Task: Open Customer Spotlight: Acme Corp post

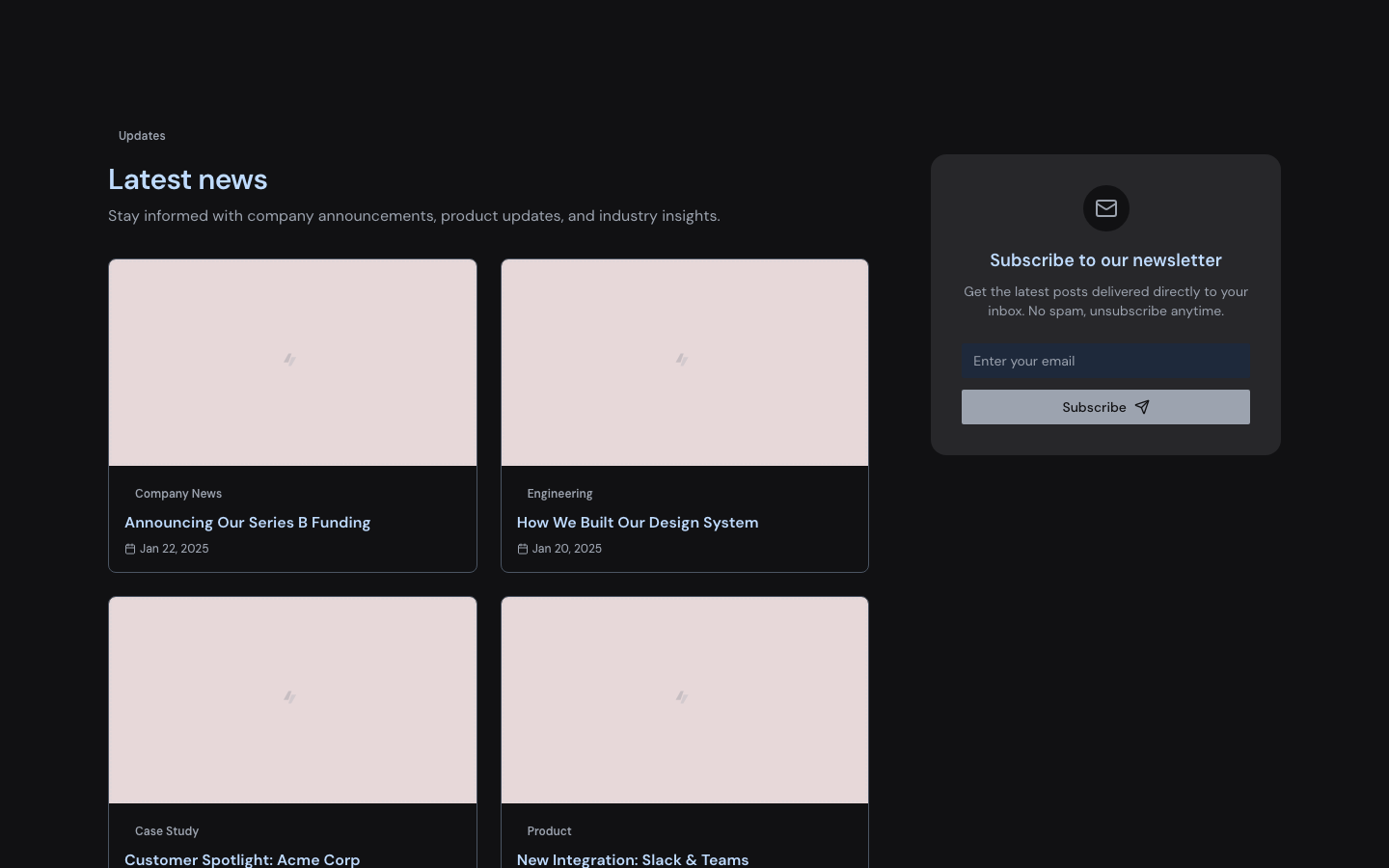Action: tap(242, 859)
